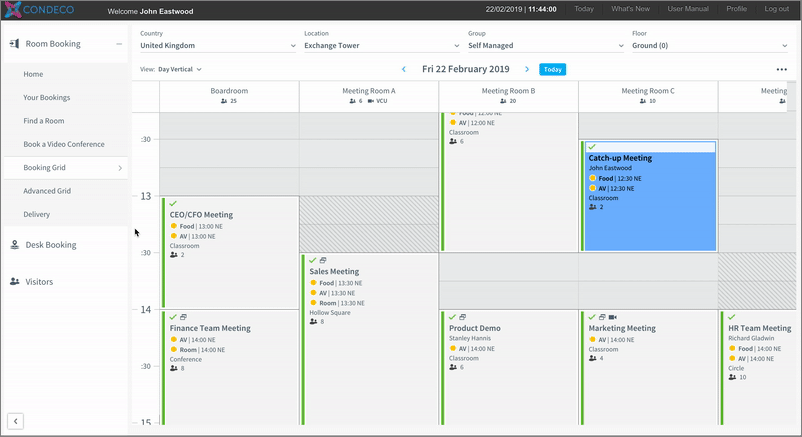
Task: Click Boardroom capacity people icon
Action: pyautogui.click(x=224, y=101)
